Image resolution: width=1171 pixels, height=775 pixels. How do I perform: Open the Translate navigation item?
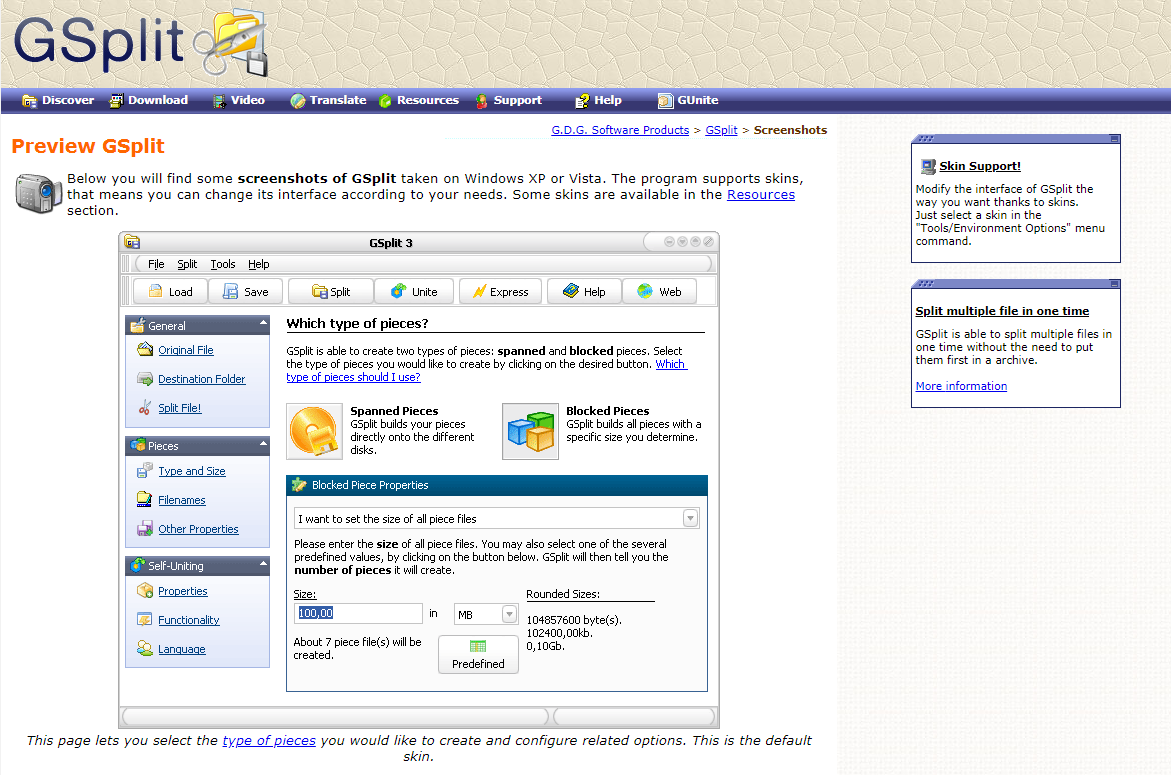coord(328,100)
